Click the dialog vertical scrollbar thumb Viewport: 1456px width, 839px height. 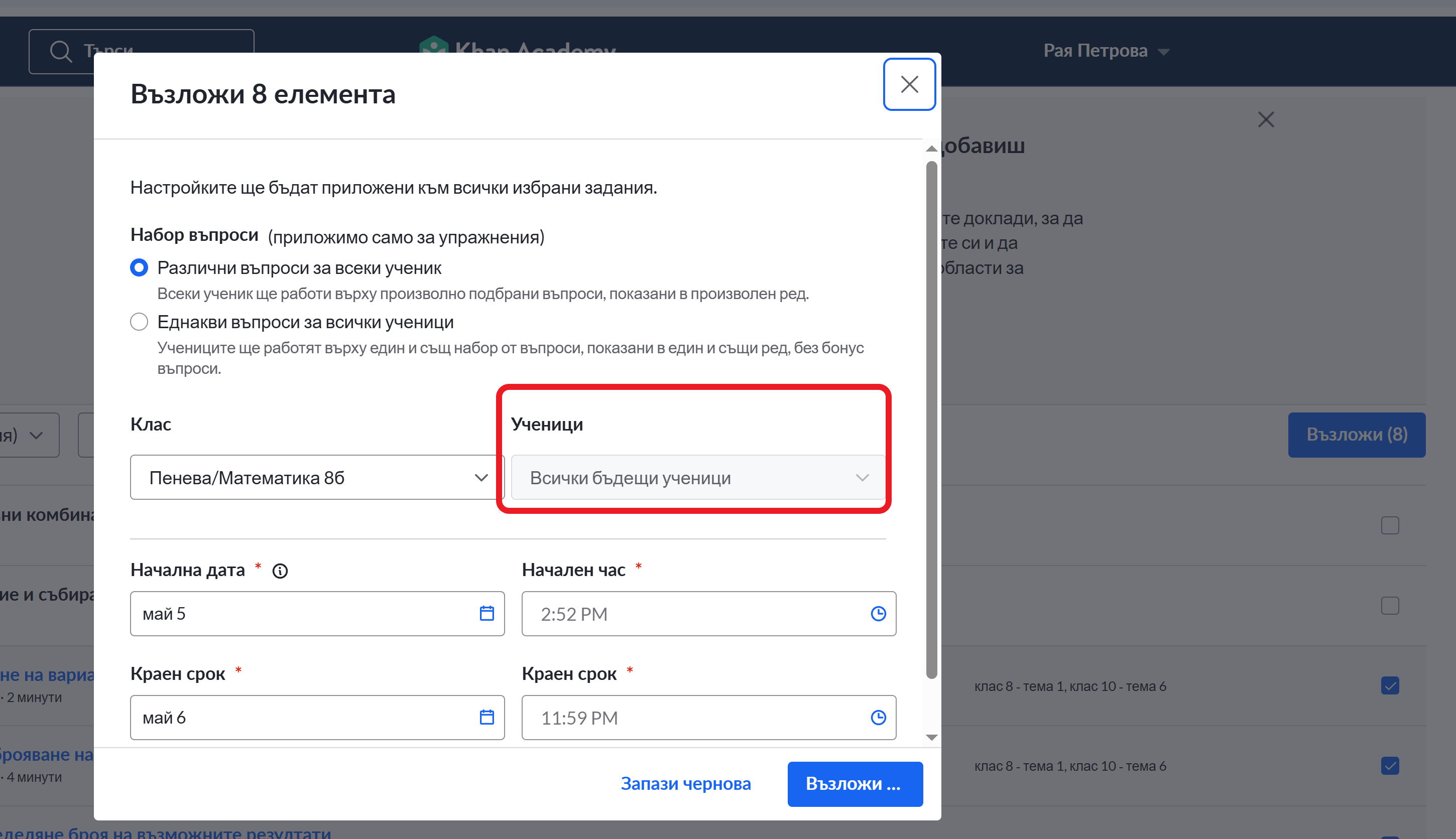(931, 421)
